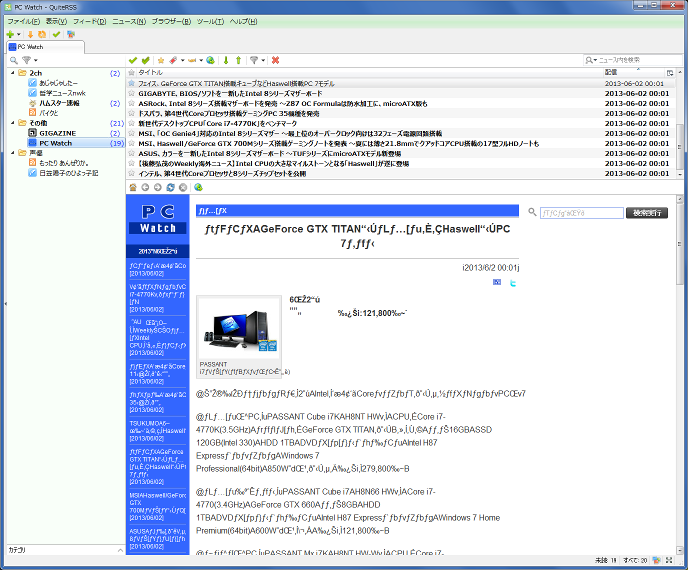Click the single green check mark-read icon
The height and width of the screenshot is (570, 688).
tap(133, 60)
